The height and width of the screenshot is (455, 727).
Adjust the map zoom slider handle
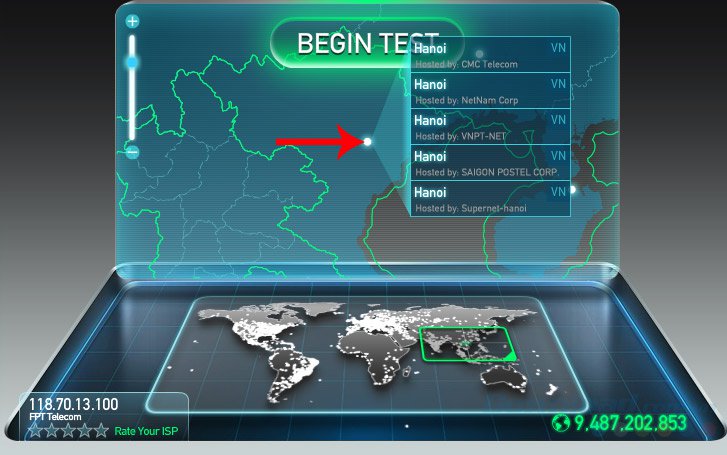coord(133,62)
